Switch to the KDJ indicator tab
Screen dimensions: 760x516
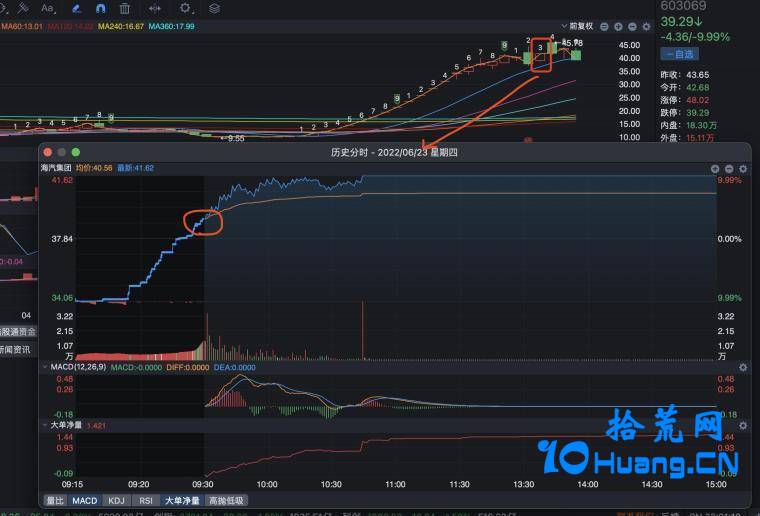(x=117, y=500)
